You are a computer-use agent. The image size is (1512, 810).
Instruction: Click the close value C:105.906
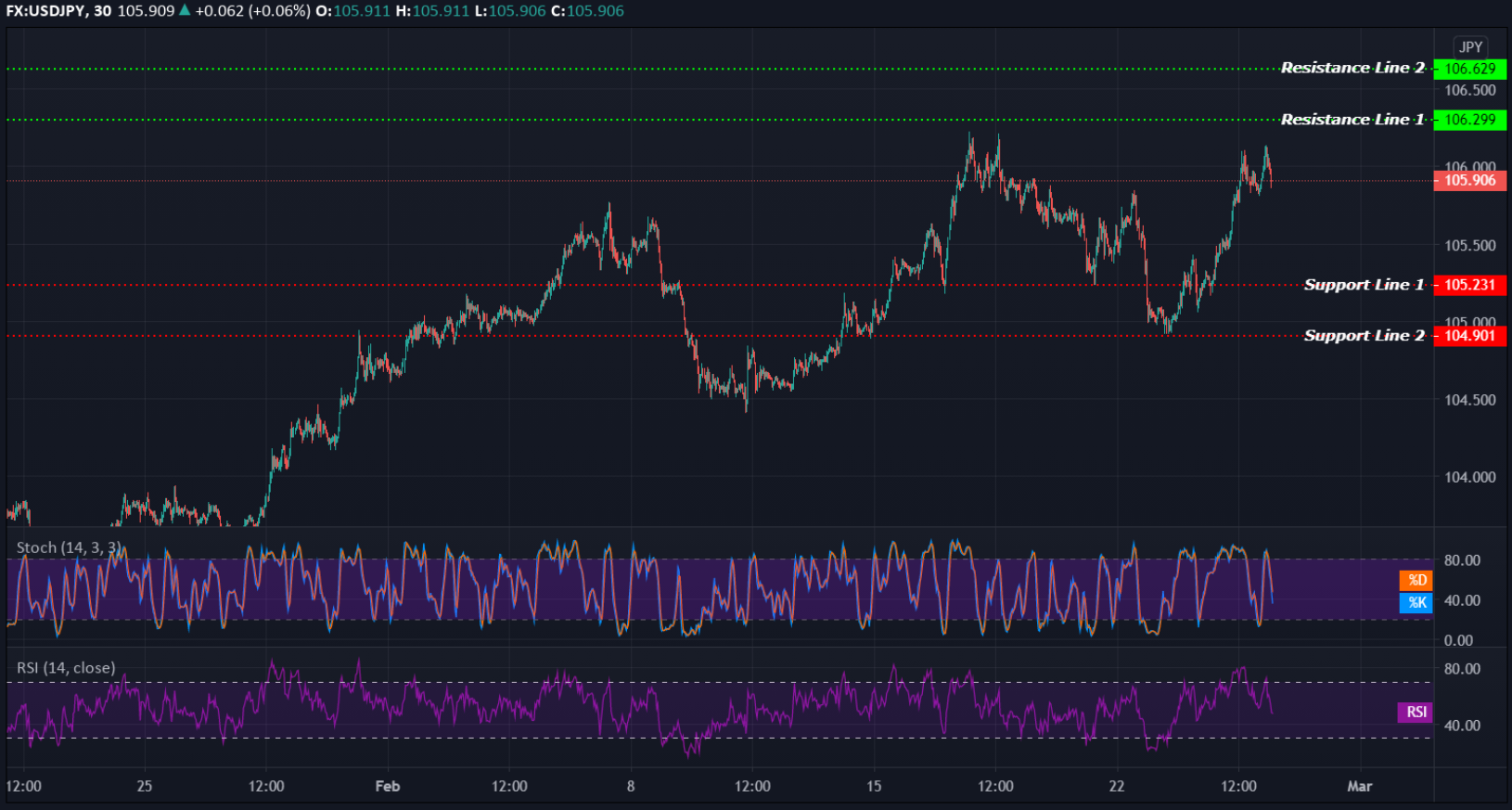click(x=587, y=11)
